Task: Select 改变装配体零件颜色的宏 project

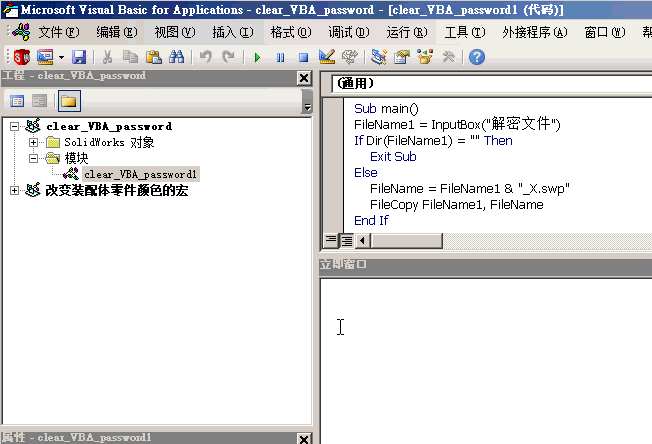Action: (x=116, y=190)
